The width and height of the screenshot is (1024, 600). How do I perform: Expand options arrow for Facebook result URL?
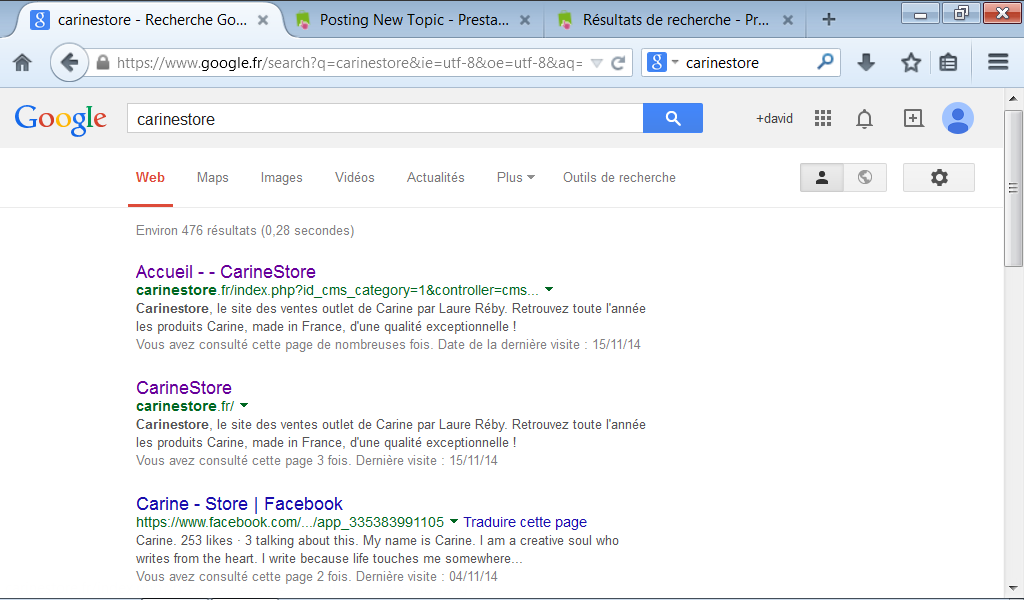click(453, 522)
